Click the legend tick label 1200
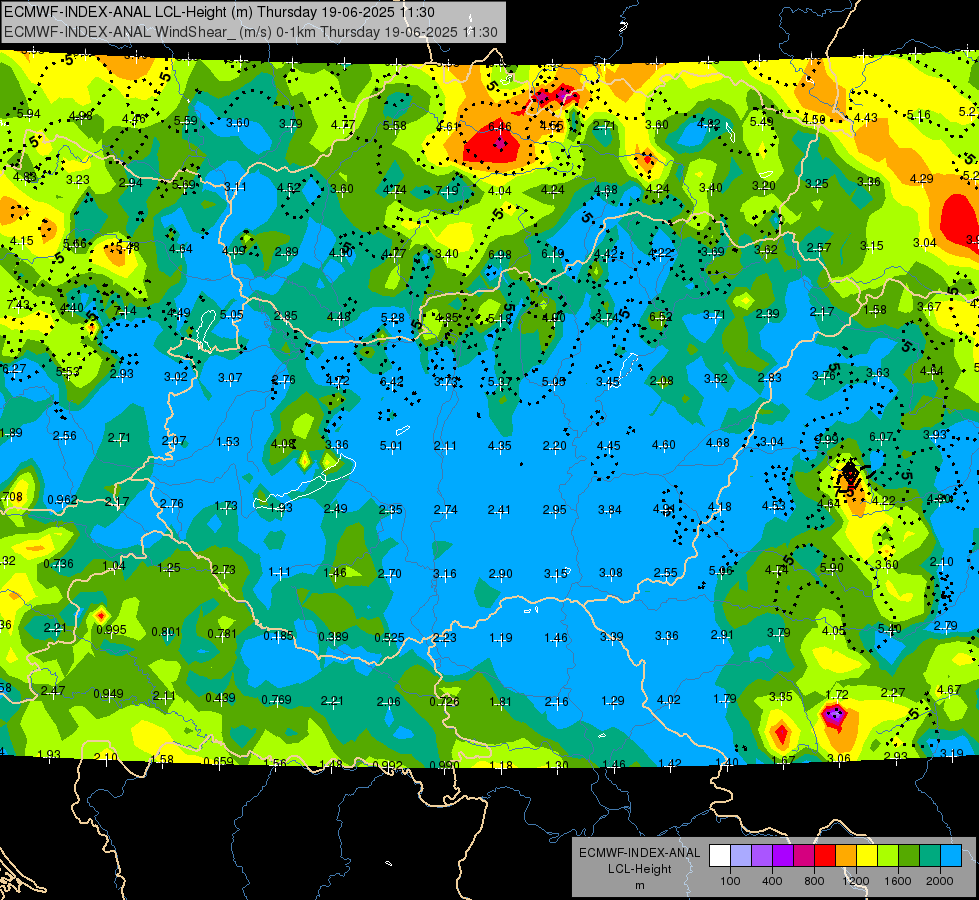This screenshot has height=900, width=979. pos(856,881)
